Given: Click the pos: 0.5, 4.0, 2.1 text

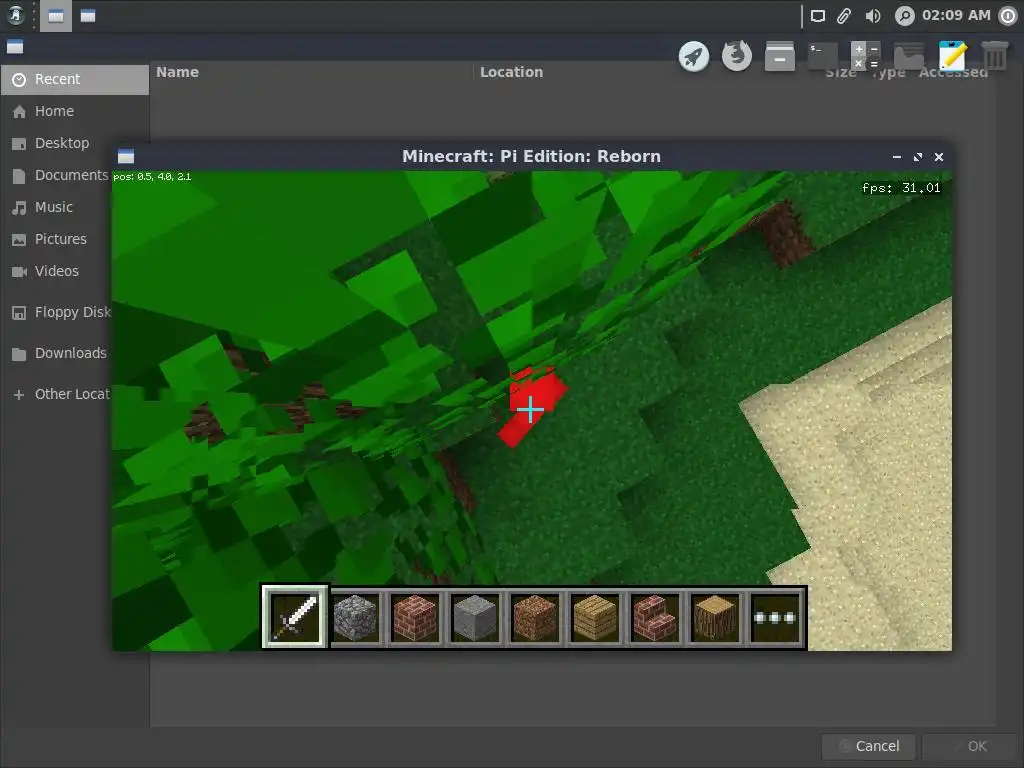Looking at the screenshot, I should (x=152, y=176).
